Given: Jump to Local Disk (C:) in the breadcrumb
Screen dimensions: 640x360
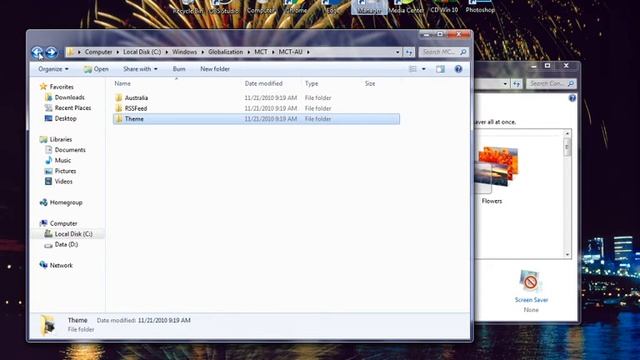Looking at the screenshot, I should [x=142, y=52].
